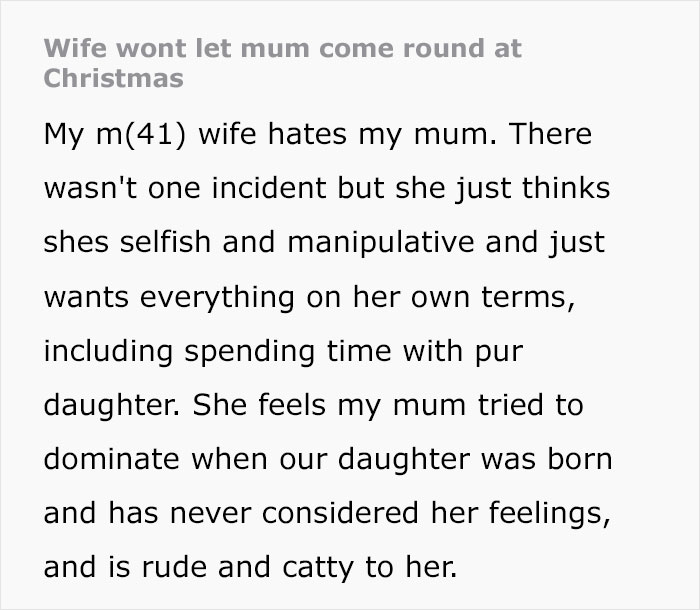Click the word "Christmas" in the title
The width and height of the screenshot is (700, 610).
[113, 78]
